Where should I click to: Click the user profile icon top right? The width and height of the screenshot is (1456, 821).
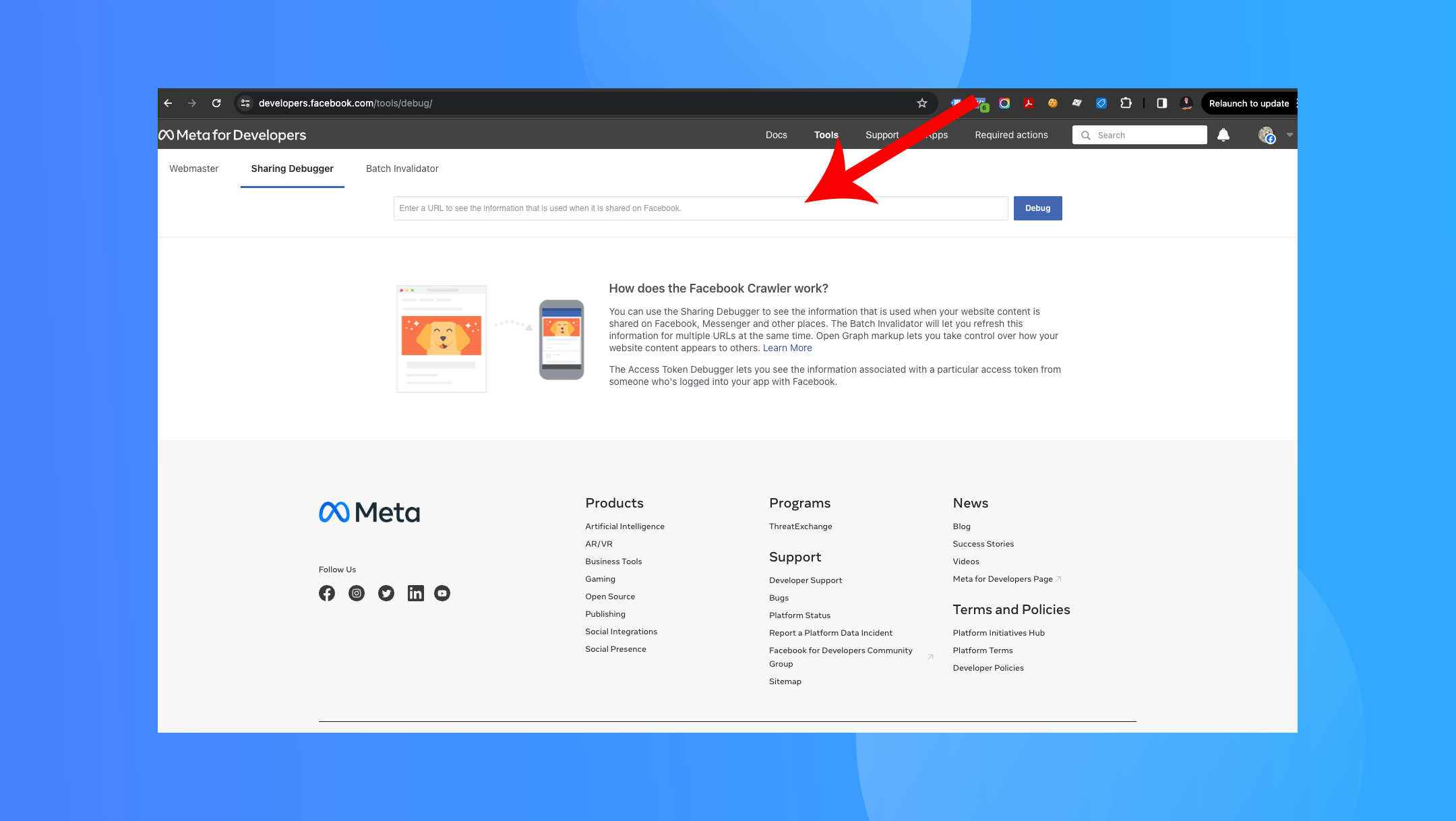(x=1267, y=135)
